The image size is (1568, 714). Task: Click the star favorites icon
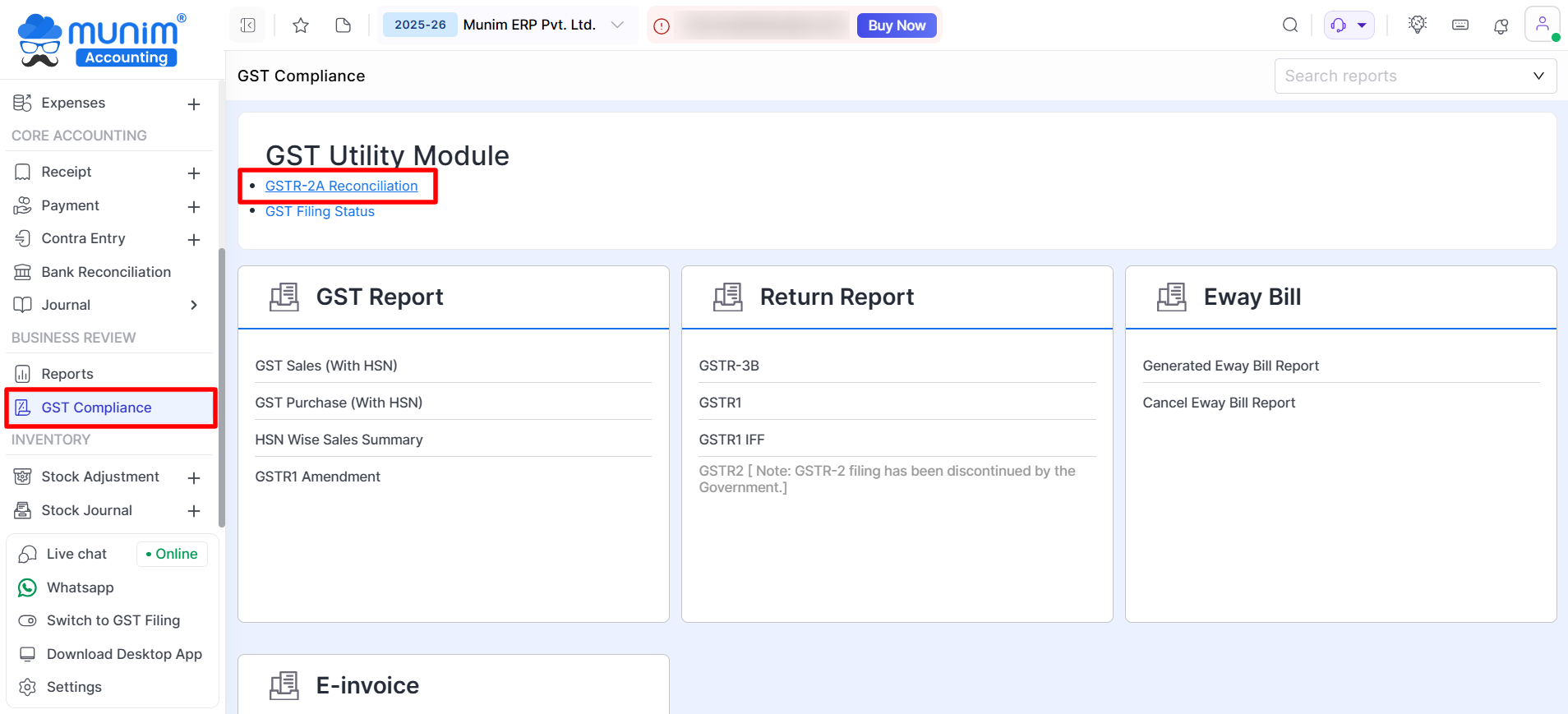(301, 25)
